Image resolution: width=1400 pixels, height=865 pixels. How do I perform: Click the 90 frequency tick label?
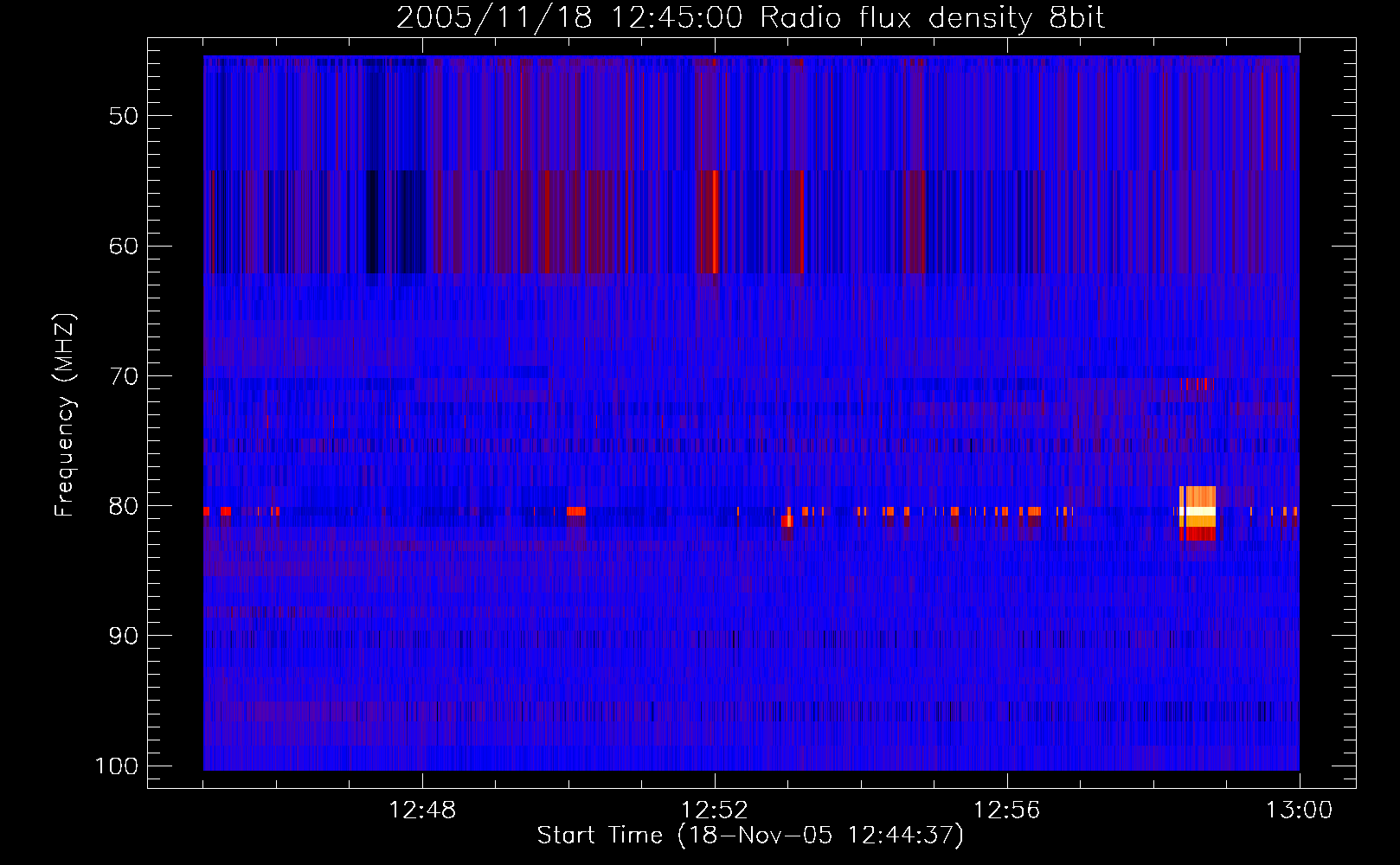click(124, 636)
